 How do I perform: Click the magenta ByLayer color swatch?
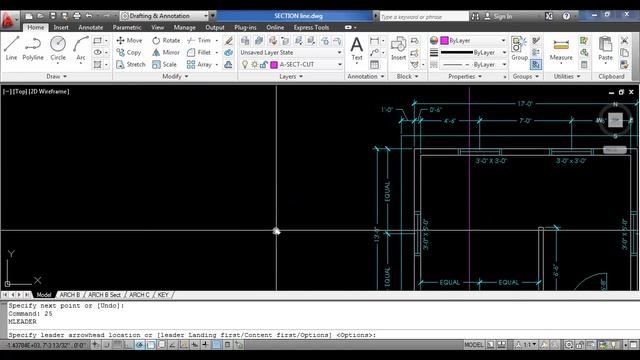(x=444, y=40)
